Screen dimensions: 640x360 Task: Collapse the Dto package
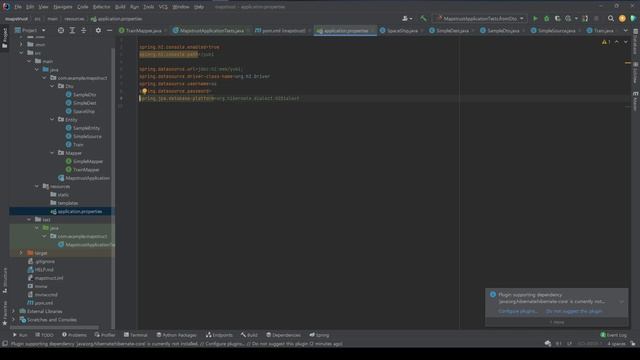click(52, 86)
